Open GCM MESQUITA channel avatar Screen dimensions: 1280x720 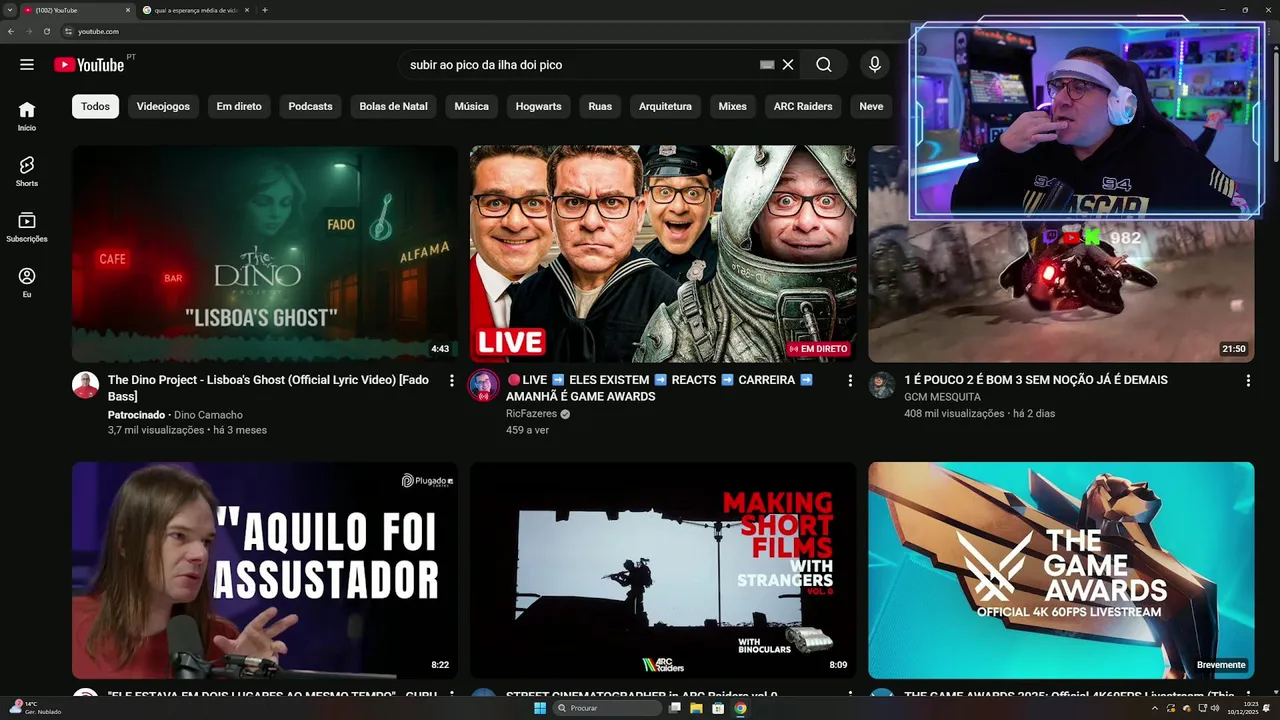pos(882,385)
